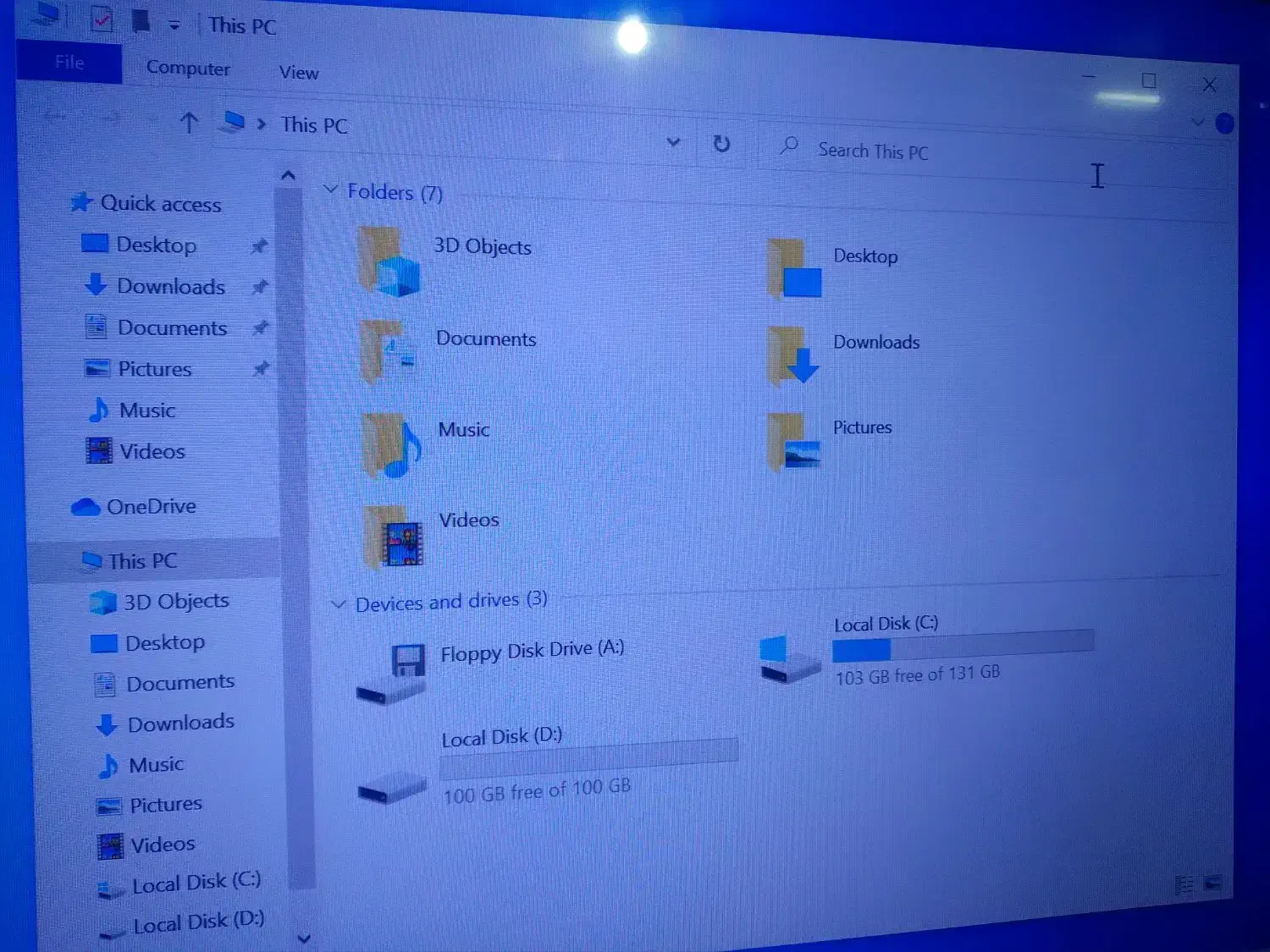
Task: Click the navigation pane scroll up arrow
Action: [288, 175]
